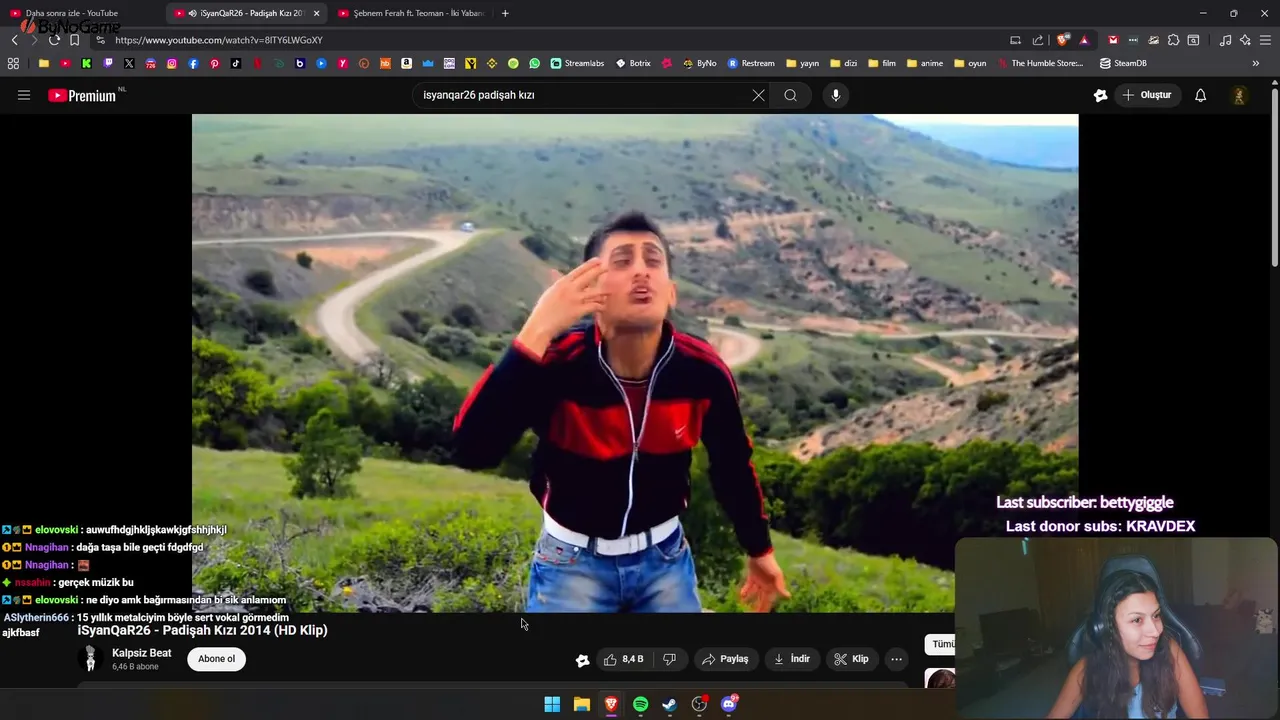Image resolution: width=1280 pixels, height=720 pixels.
Task: Open the Pinterest bookmark
Action: [x=215, y=63]
